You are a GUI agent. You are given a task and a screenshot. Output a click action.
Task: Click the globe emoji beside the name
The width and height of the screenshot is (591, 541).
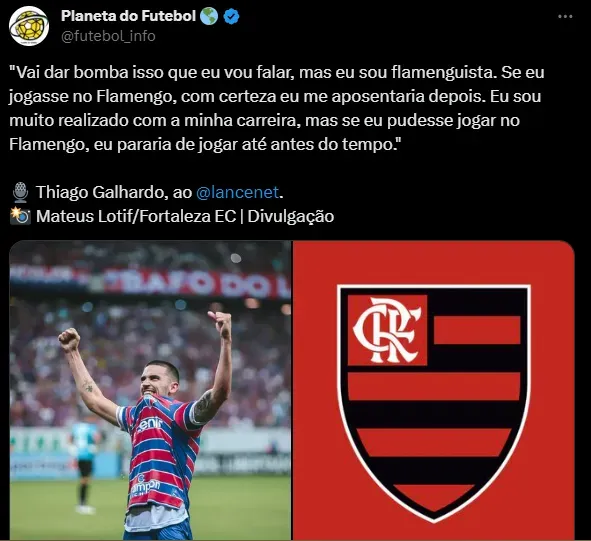pos(209,17)
